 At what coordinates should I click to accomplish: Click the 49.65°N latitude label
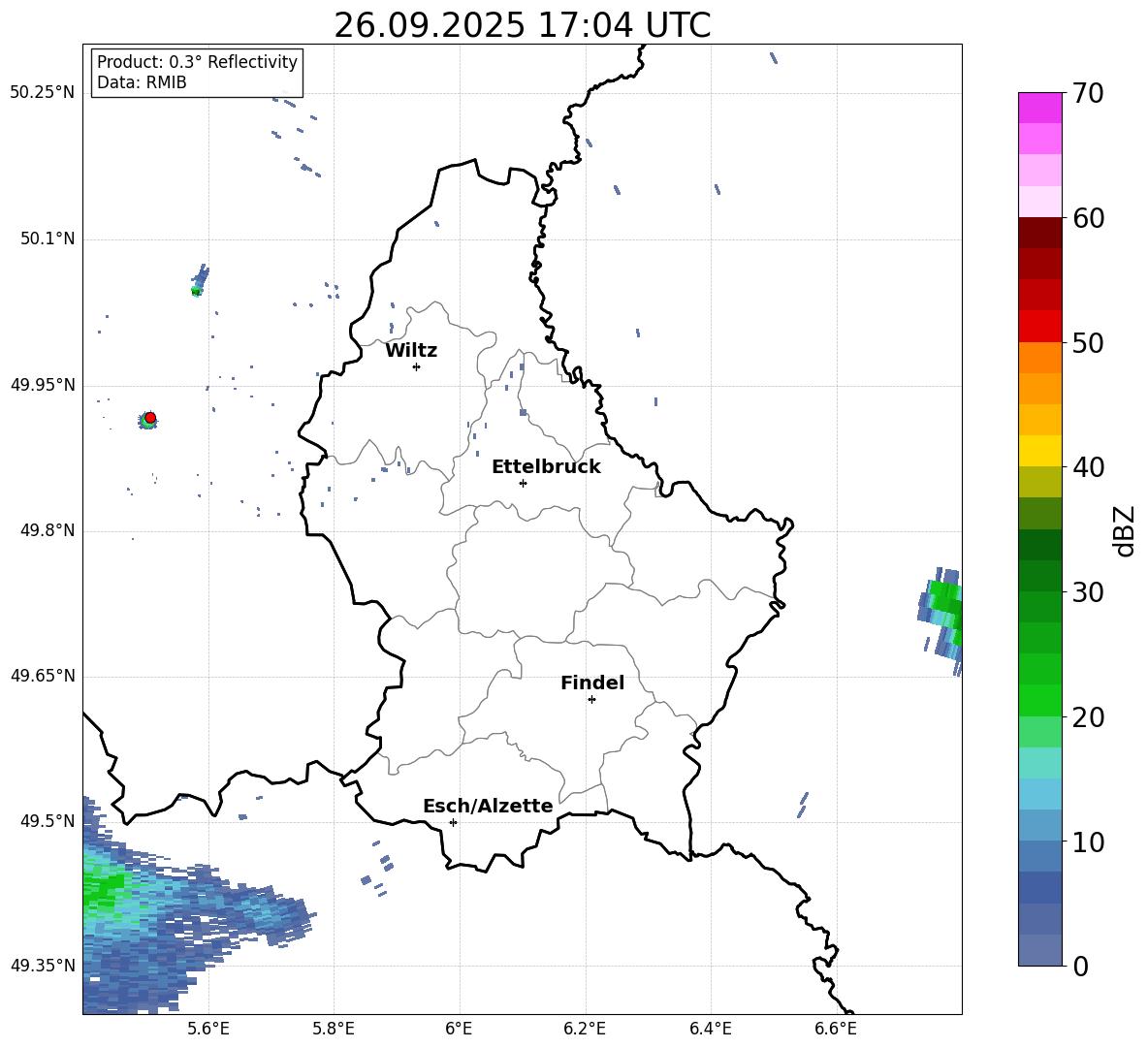click(43, 675)
